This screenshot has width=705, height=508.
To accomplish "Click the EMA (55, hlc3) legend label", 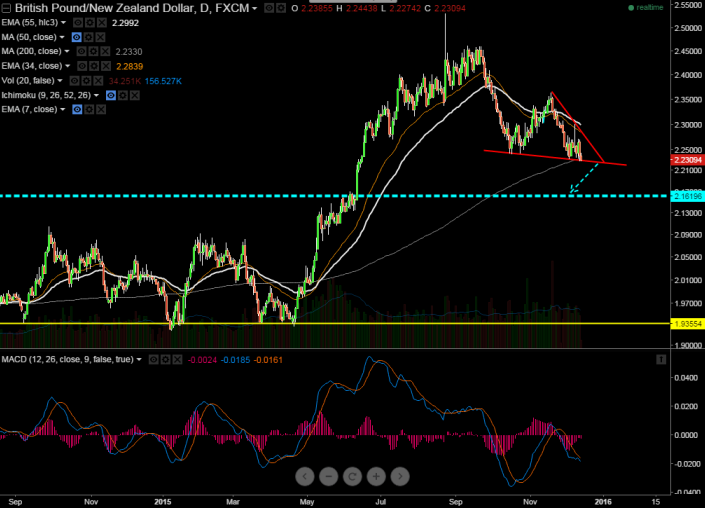I will point(30,22).
